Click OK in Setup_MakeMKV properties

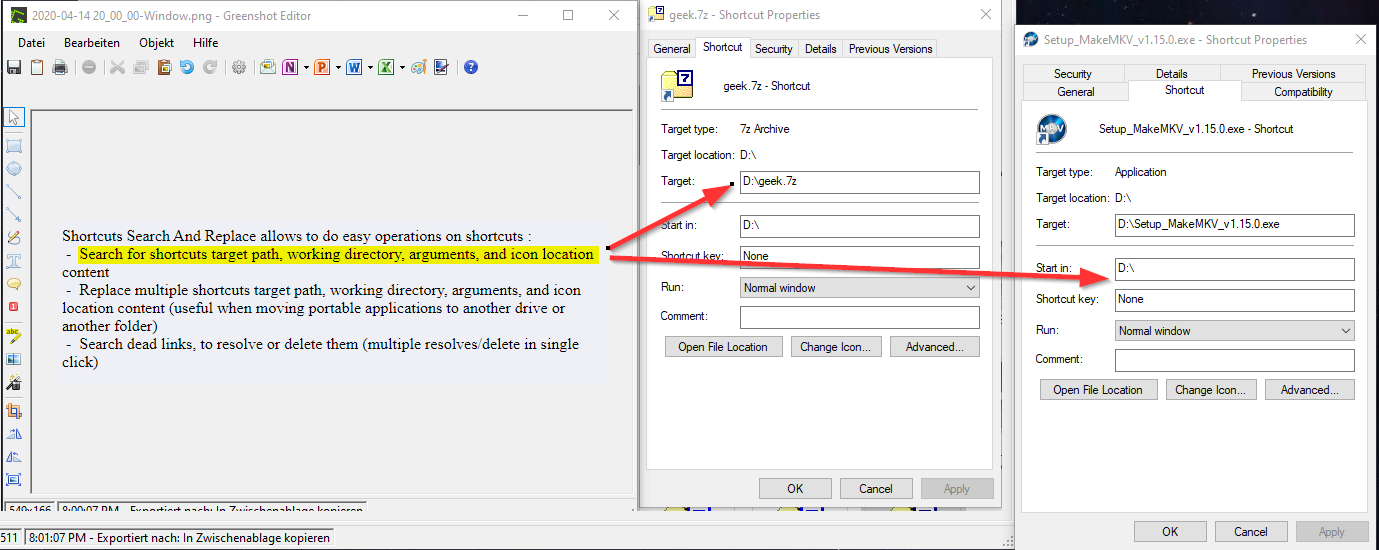[1170, 532]
